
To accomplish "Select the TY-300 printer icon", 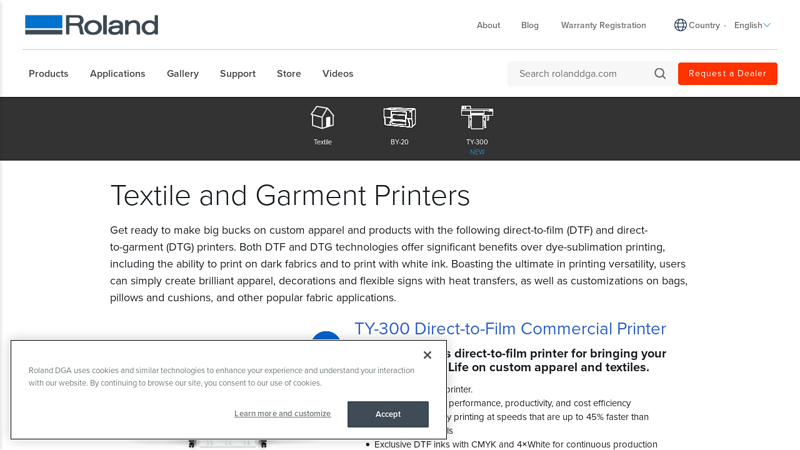I will pos(477,117).
